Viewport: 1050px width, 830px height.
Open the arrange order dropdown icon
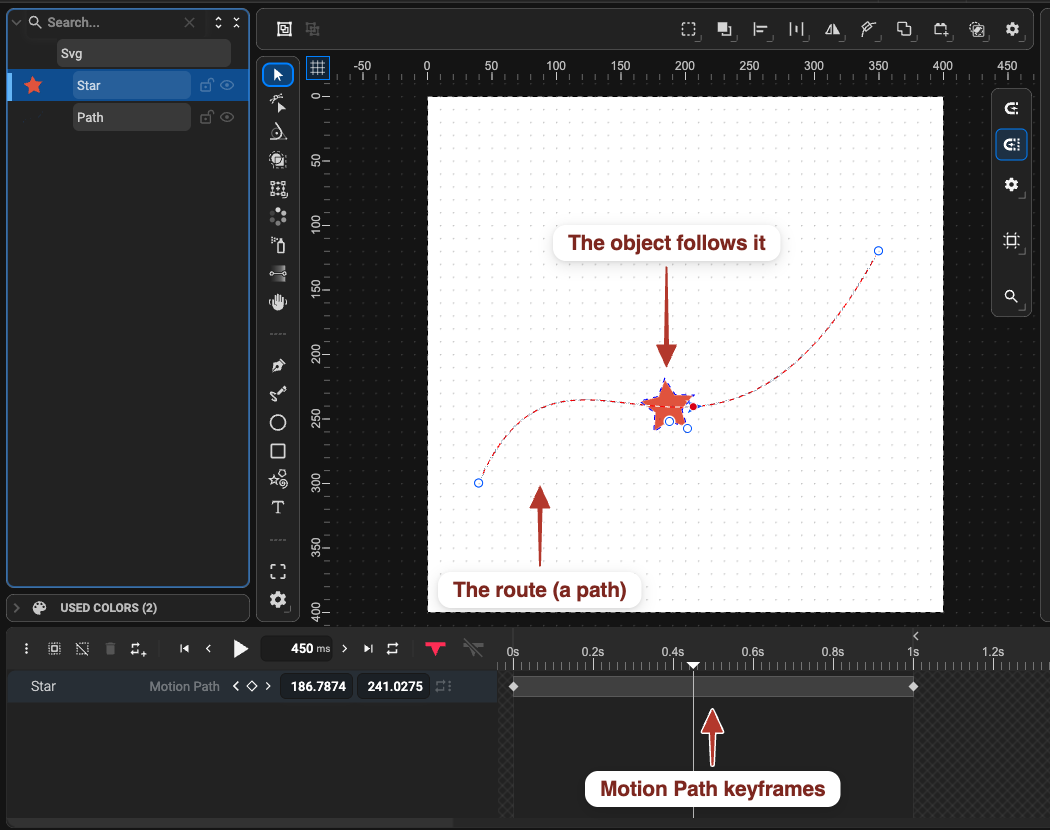pyautogui.click(x=725, y=29)
